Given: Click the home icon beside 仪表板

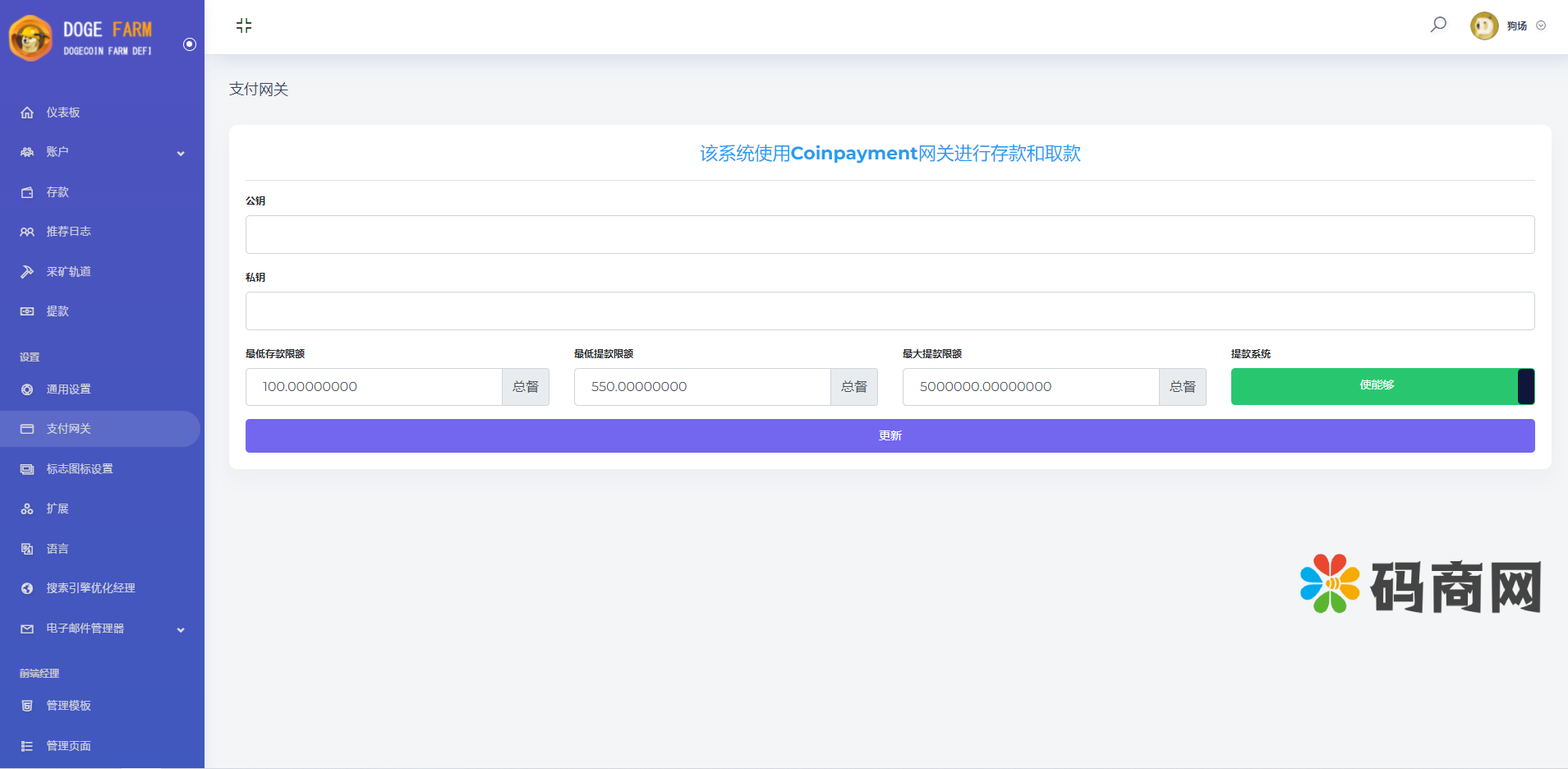Looking at the screenshot, I should click(x=27, y=113).
